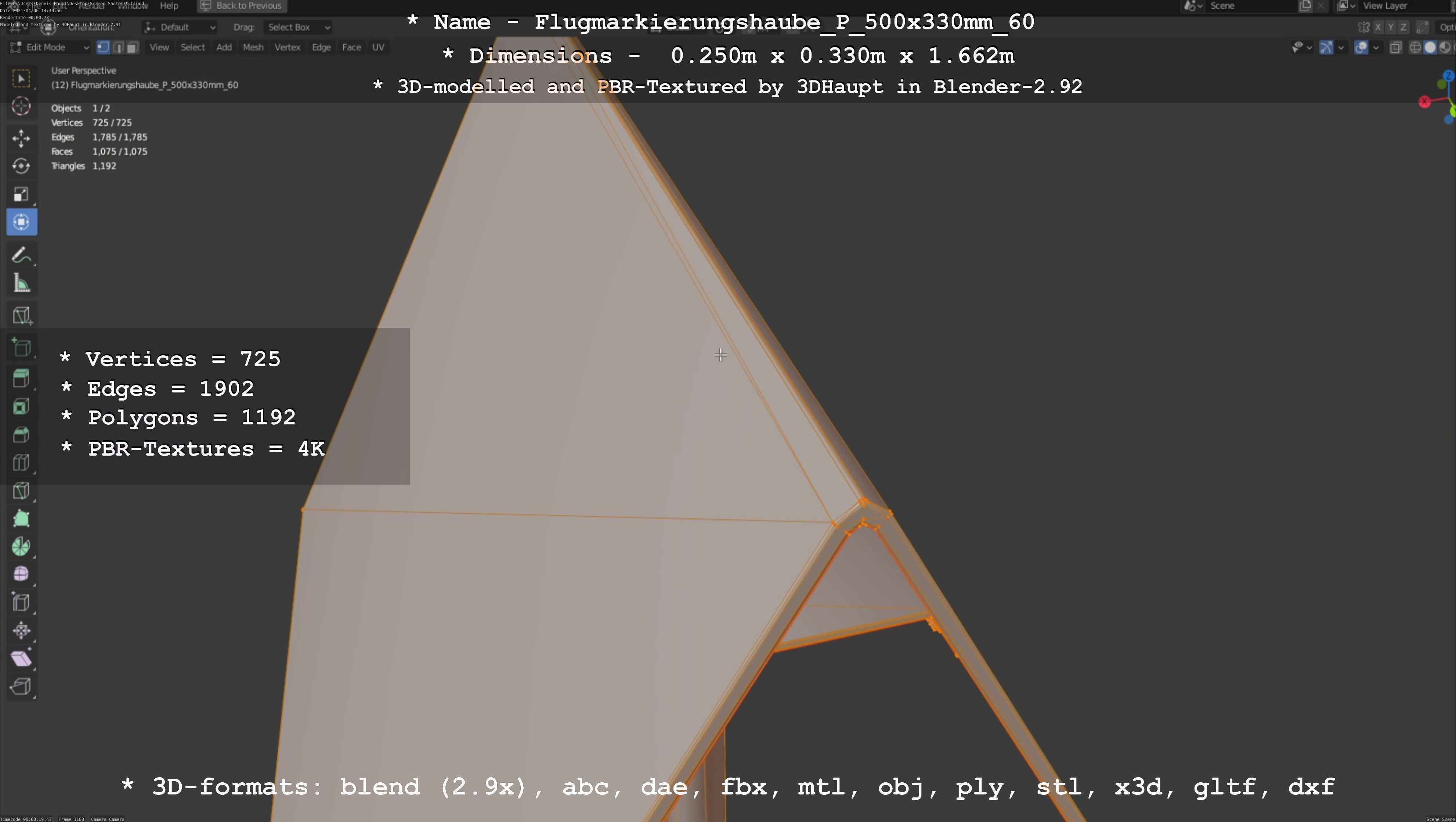Viewport: 1456px width, 822px height.
Task: Choose the Move tool
Action: pos(21,138)
